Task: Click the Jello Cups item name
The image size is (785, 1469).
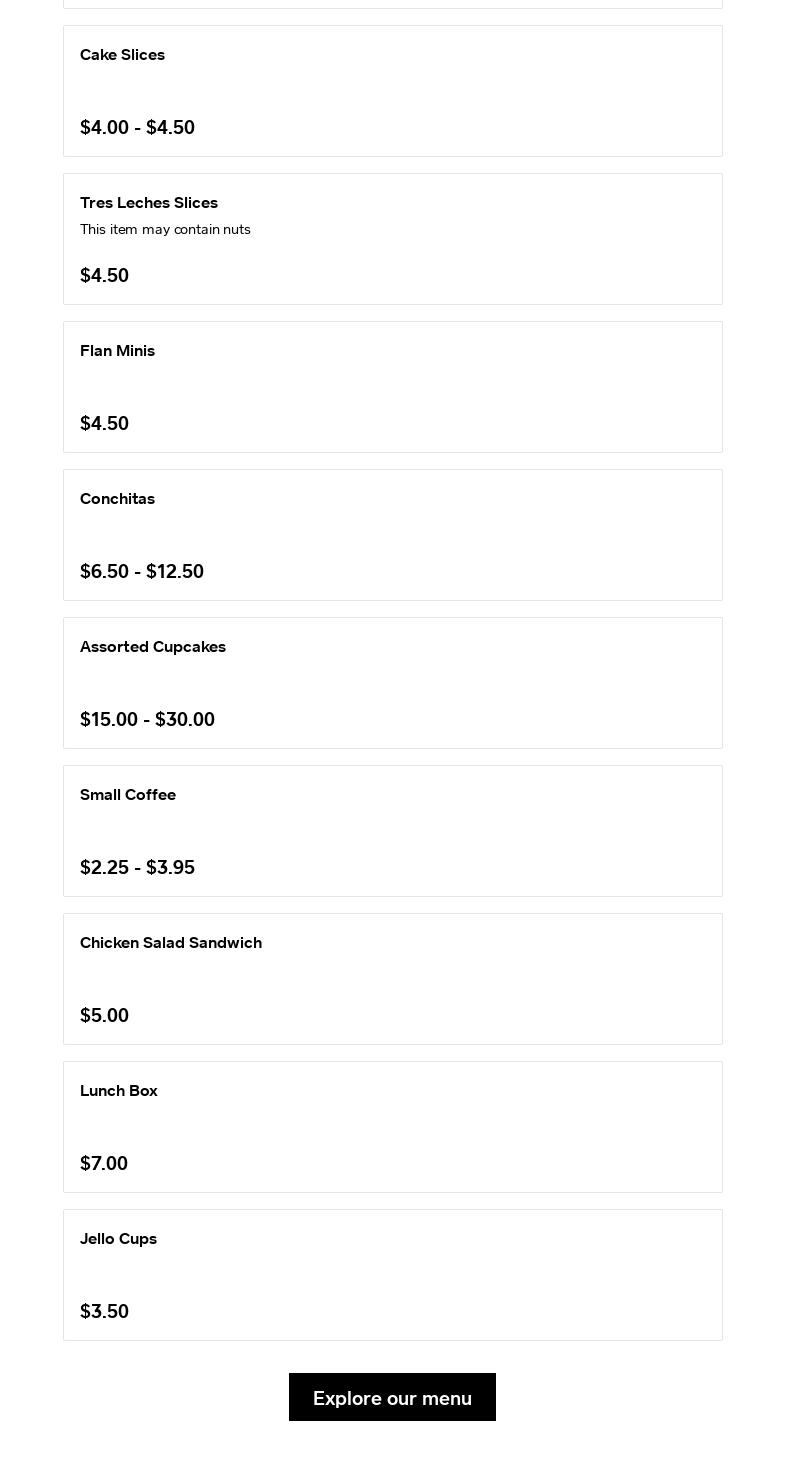Action: [x=118, y=1239]
